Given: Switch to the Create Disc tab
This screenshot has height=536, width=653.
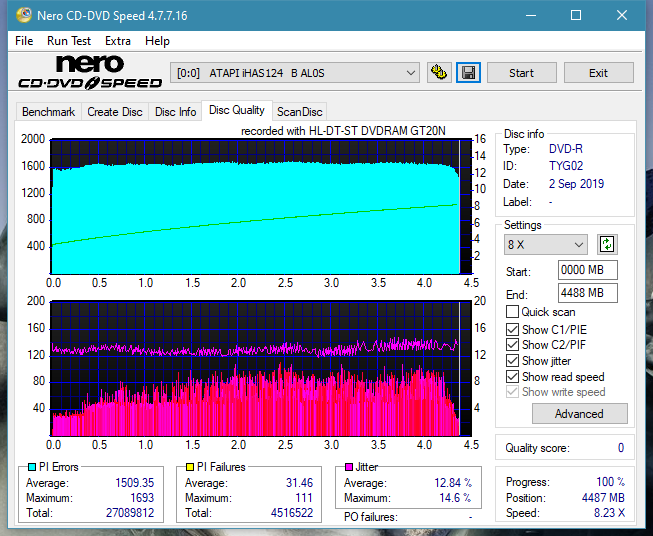Looking at the screenshot, I should click(115, 112).
